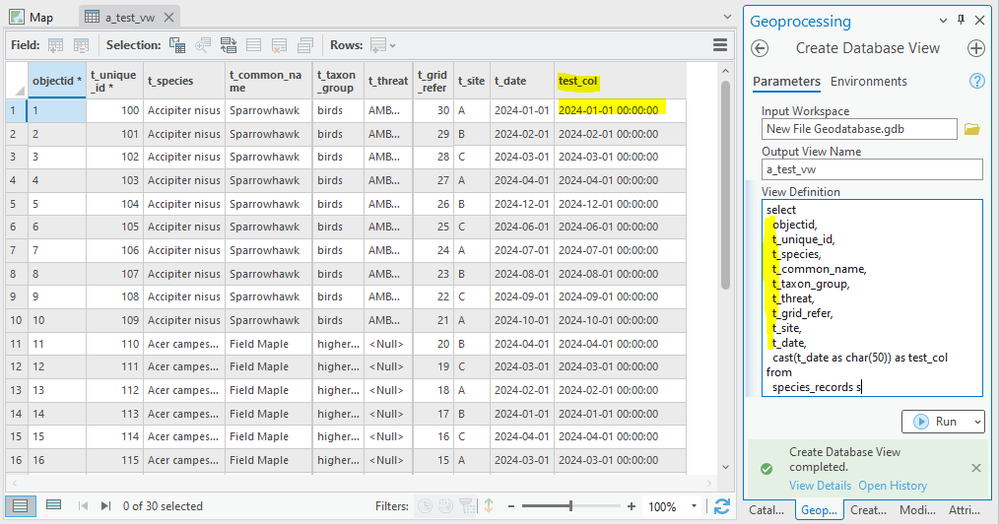Refresh the attribute table
Screen dimensions: 999x524
[x=722, y=506]
